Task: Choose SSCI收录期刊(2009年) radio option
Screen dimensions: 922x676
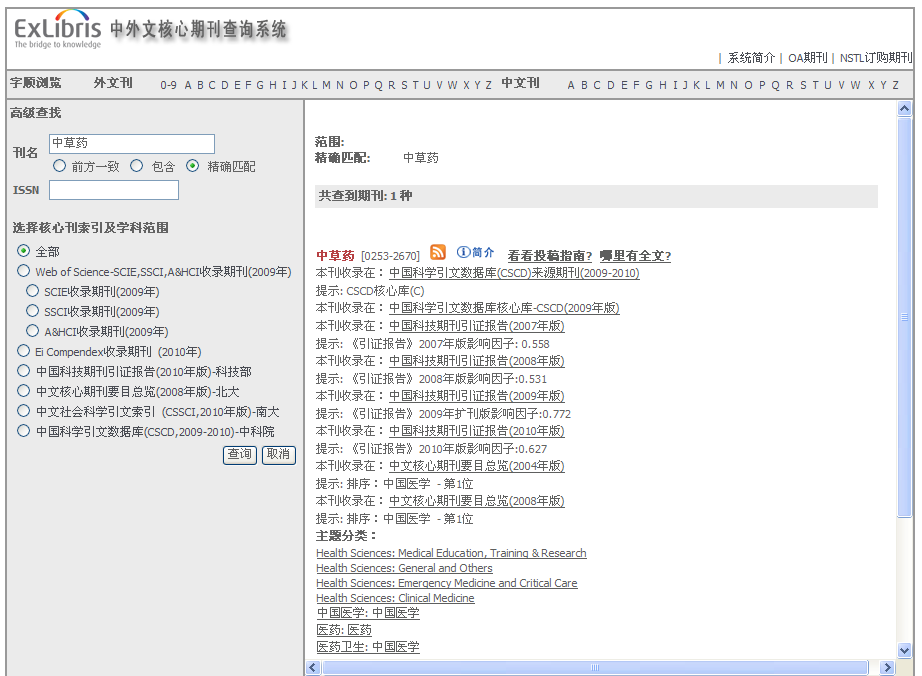Action: (x=33, y=311)
